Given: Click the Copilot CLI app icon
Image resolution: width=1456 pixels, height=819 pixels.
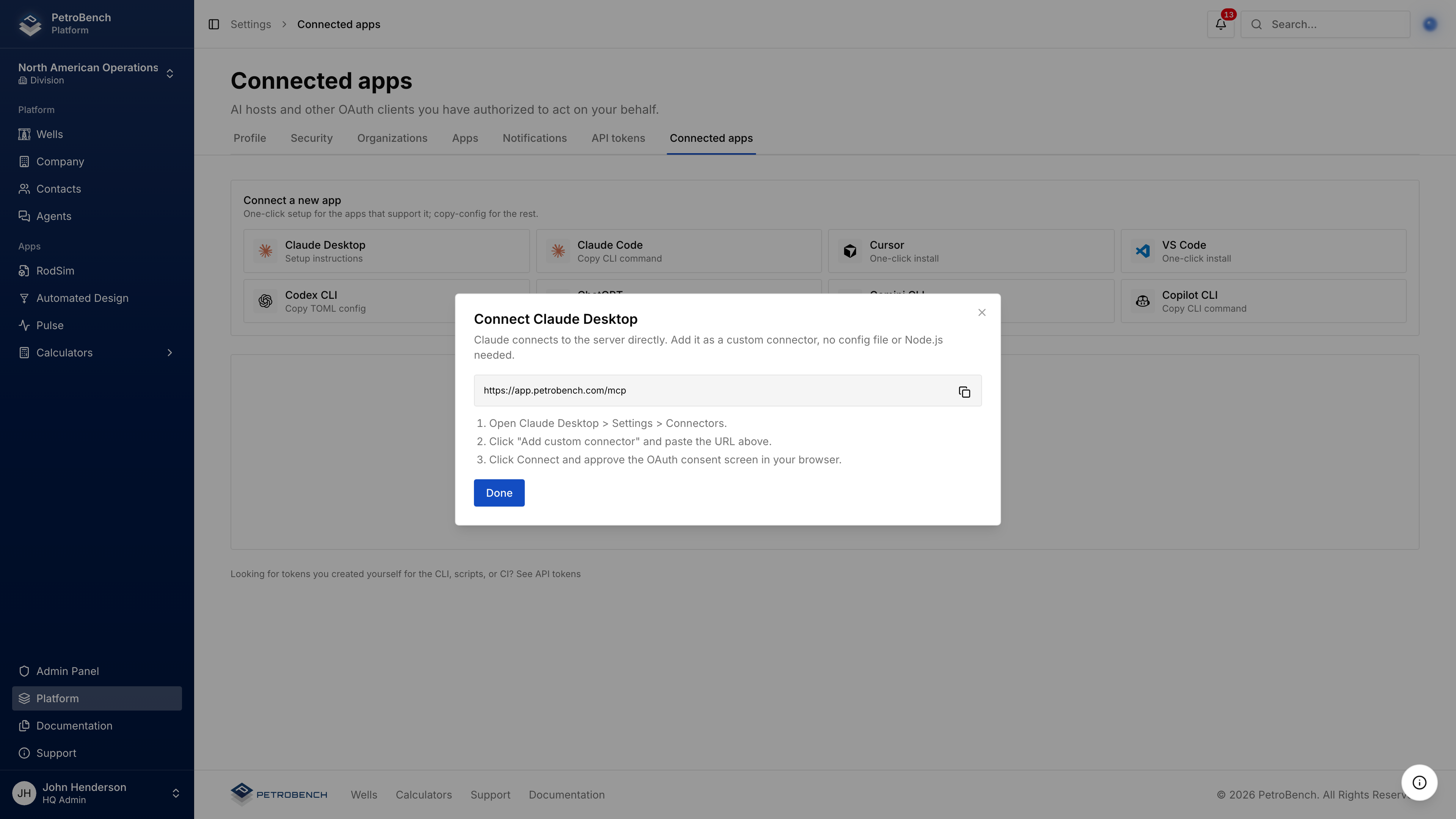Looking at the screenshot, I should pyautogui.click(x=1143, y=301).
